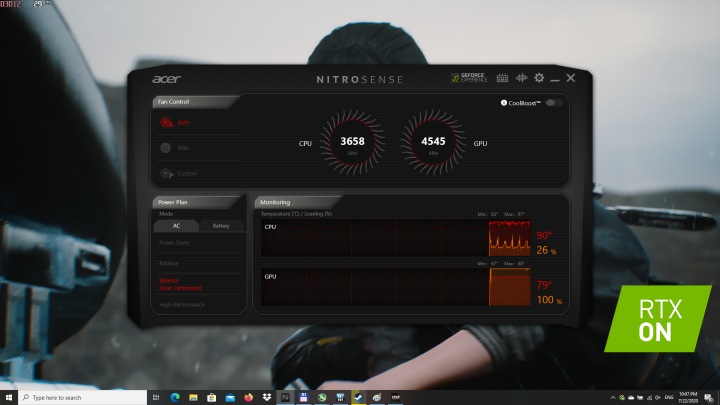This screenshot has height=405, width=720.
Task: Click the ENG language indicator
Action: 669,398
